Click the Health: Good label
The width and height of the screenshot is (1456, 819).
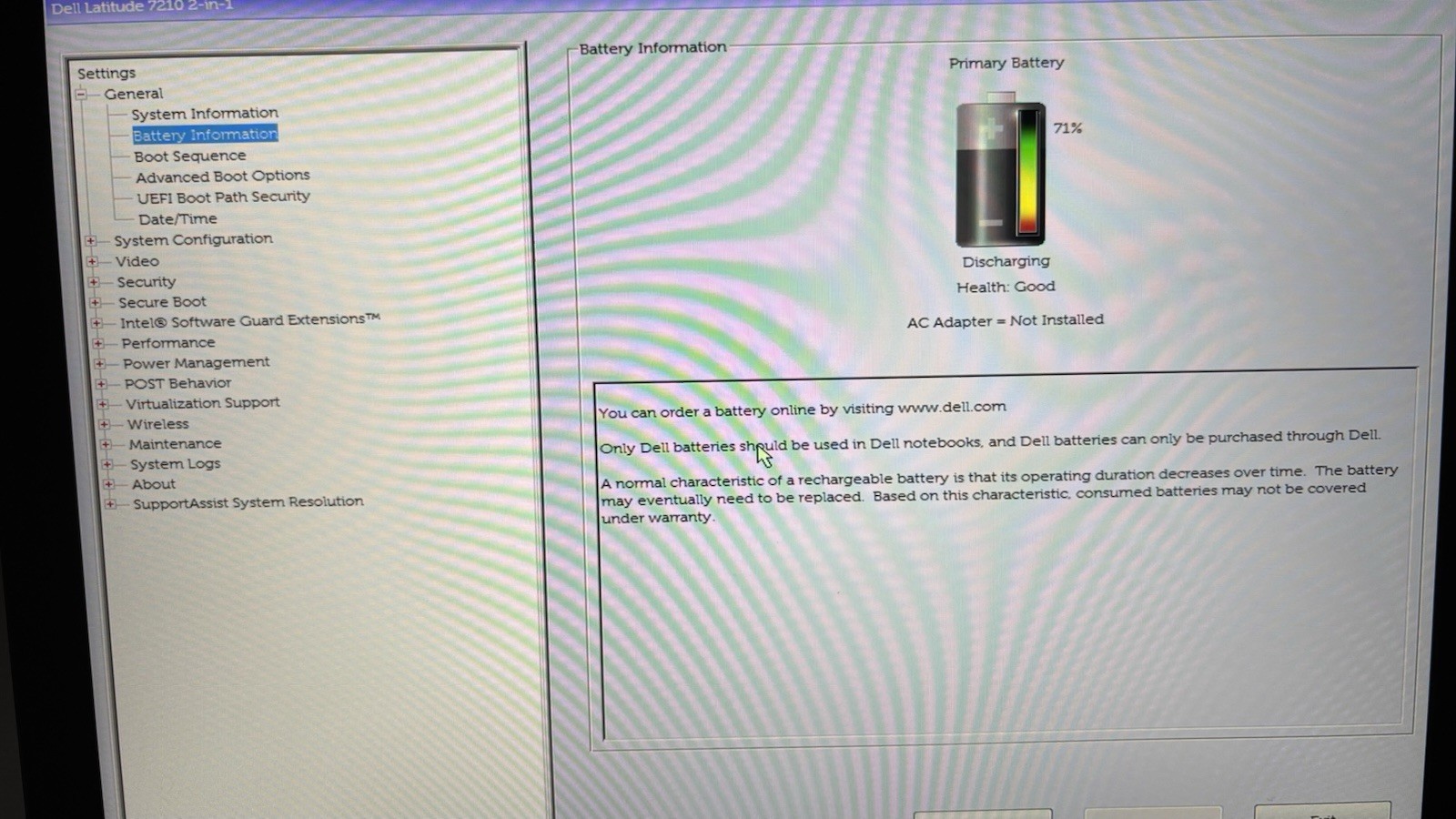point(1006,287)
